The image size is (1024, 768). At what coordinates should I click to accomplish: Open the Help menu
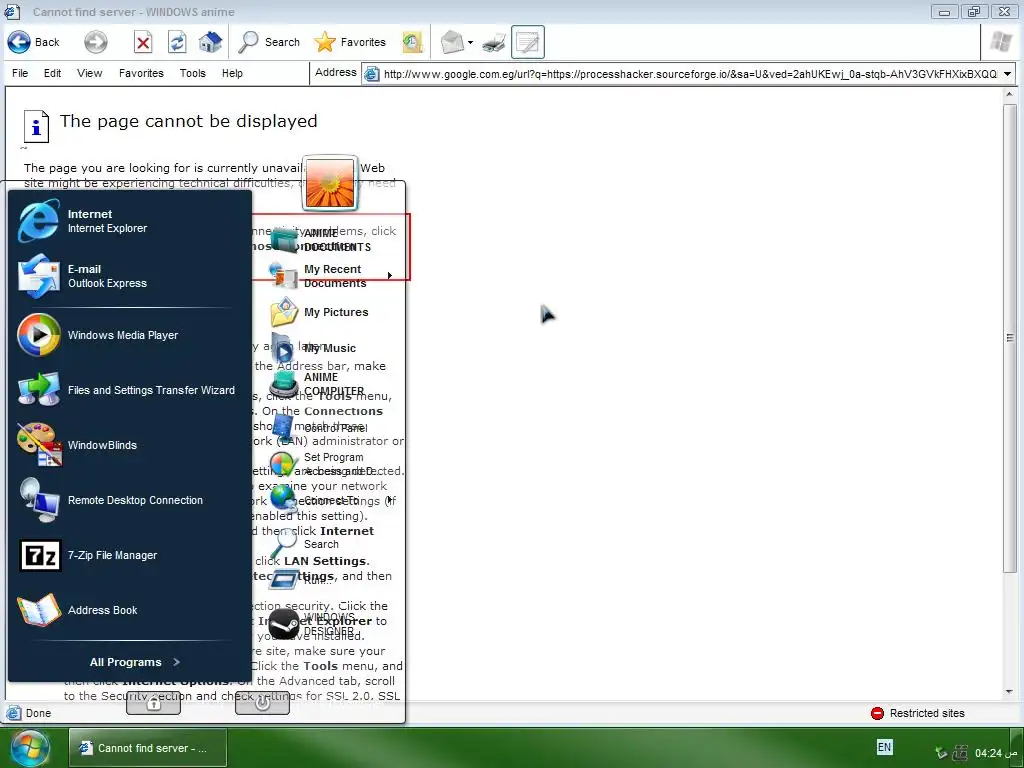(232, 73)
